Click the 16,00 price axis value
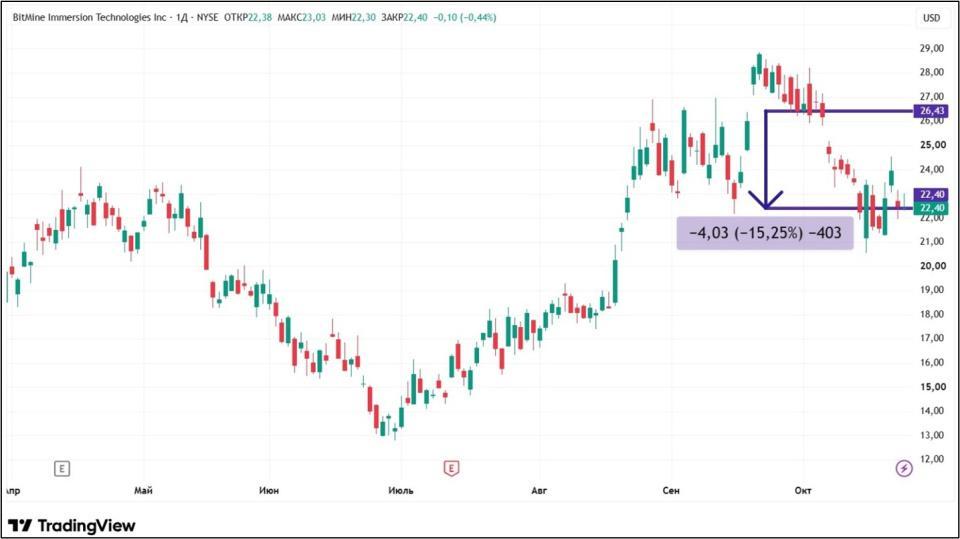This screenshot has height=539, width=960. (x=932, y=363)
